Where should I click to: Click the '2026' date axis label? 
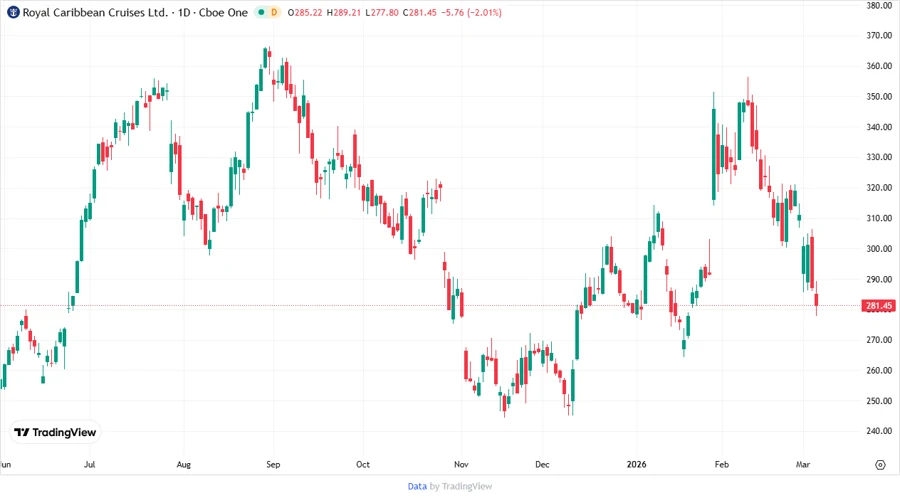pos(637,464)
